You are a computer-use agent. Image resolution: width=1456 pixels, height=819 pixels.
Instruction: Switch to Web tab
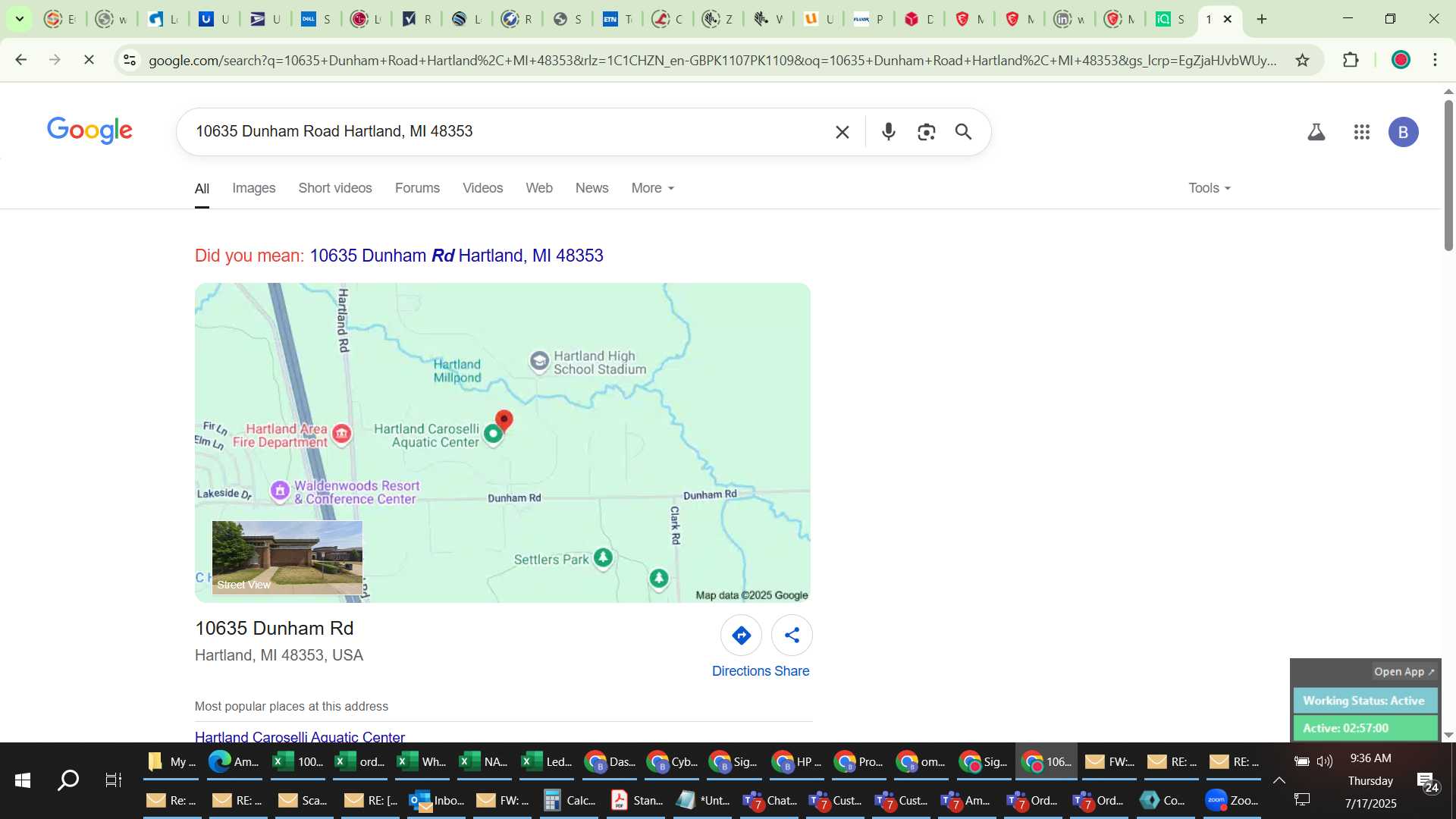click(x=539, y=188)
